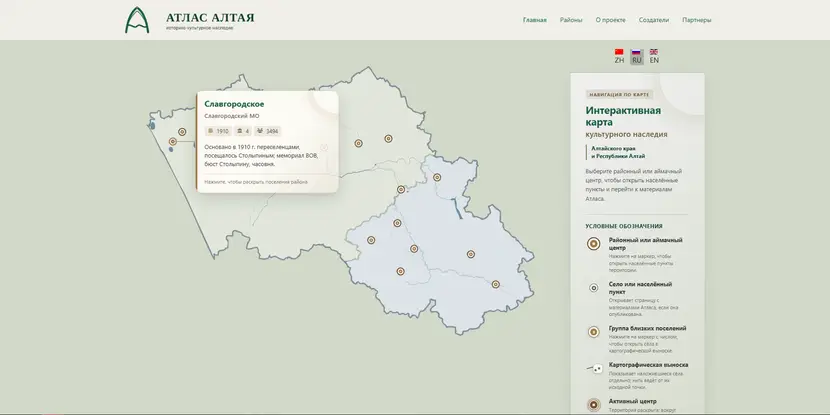Image resolution: width=830 pixels, height=415 pixels.
Task: Click the easternmost marker in the blue region
Action: tap(495, 284)
